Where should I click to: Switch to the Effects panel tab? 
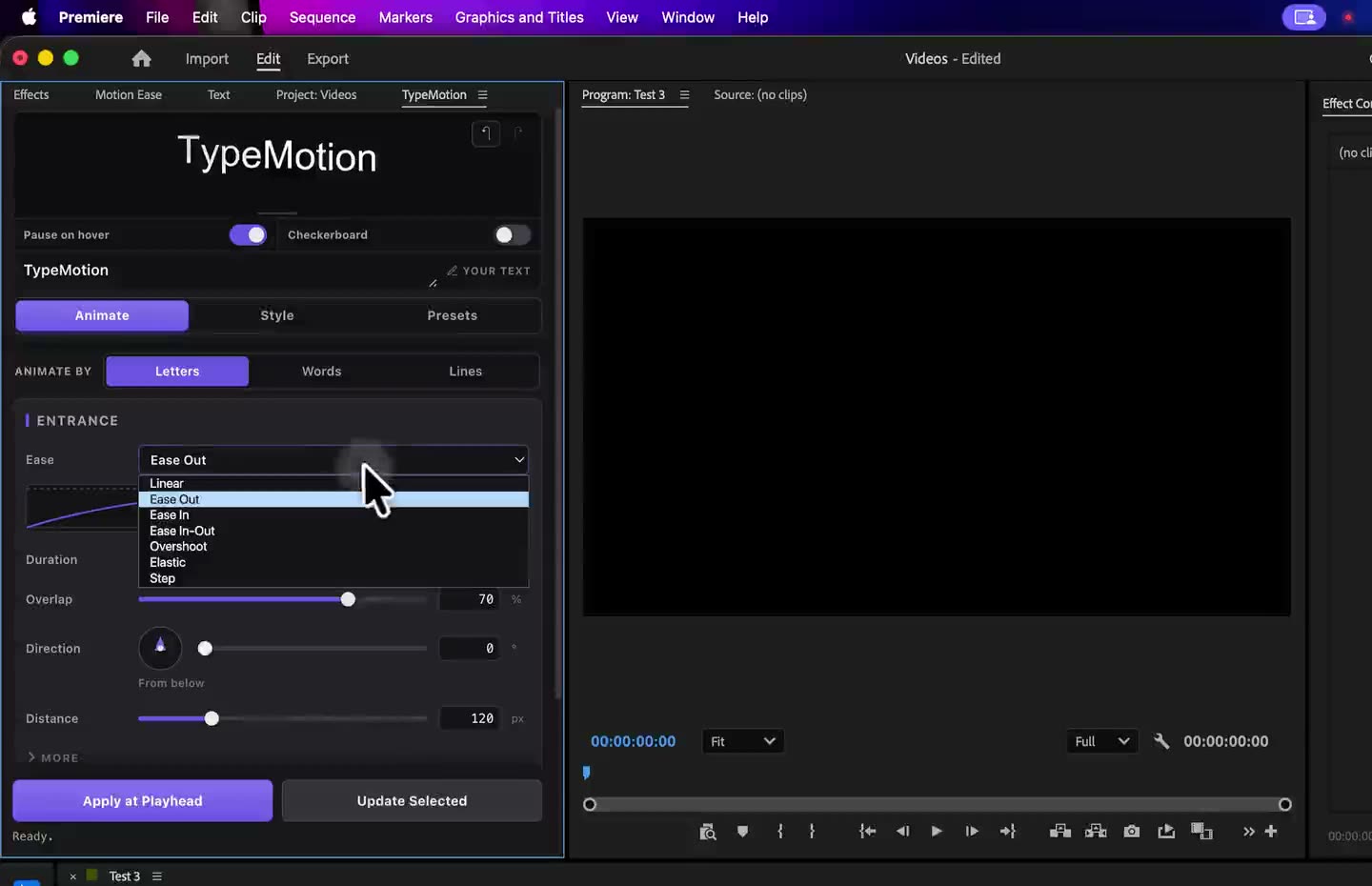(x=31, y=95)
